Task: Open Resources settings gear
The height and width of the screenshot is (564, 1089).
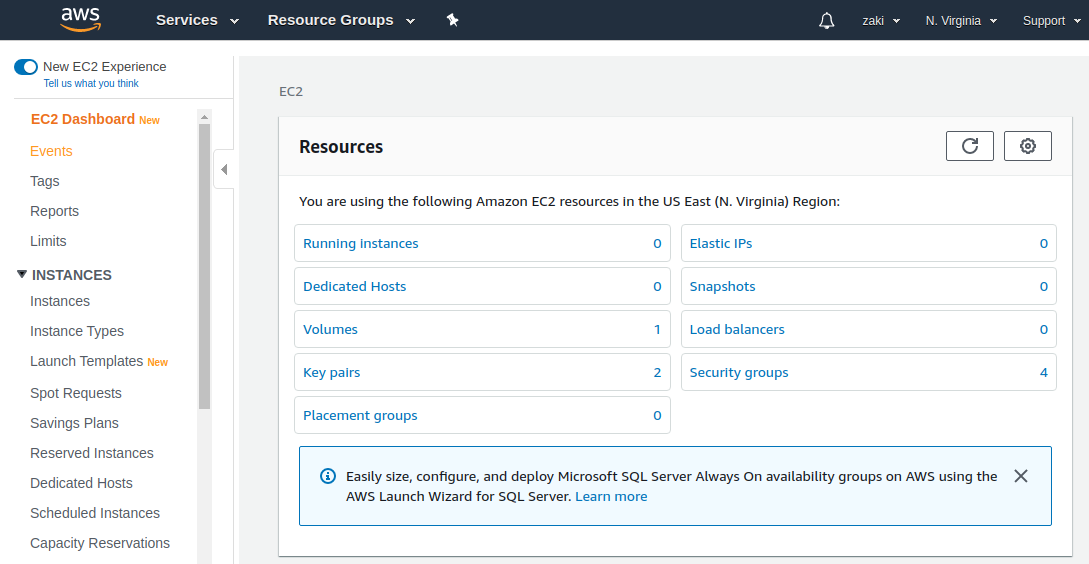Action: [1028, 146]
